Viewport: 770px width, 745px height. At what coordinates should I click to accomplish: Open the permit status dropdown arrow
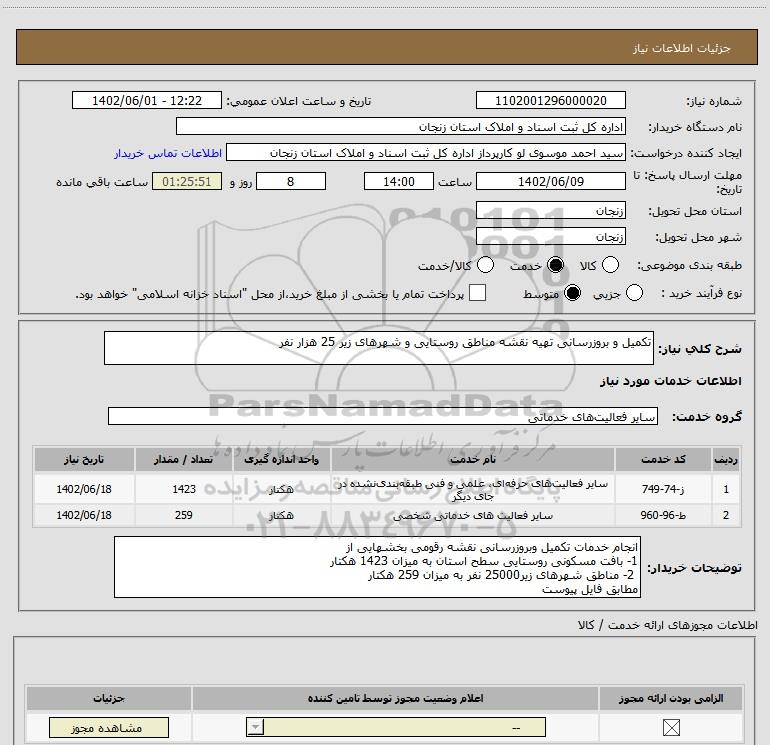255,727
